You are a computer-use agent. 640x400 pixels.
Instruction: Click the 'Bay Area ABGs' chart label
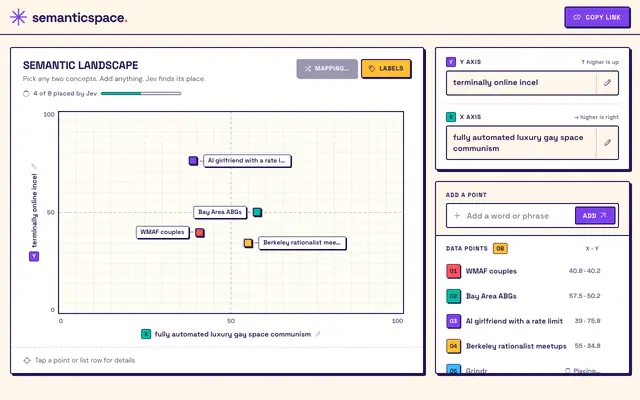[220, 212]
